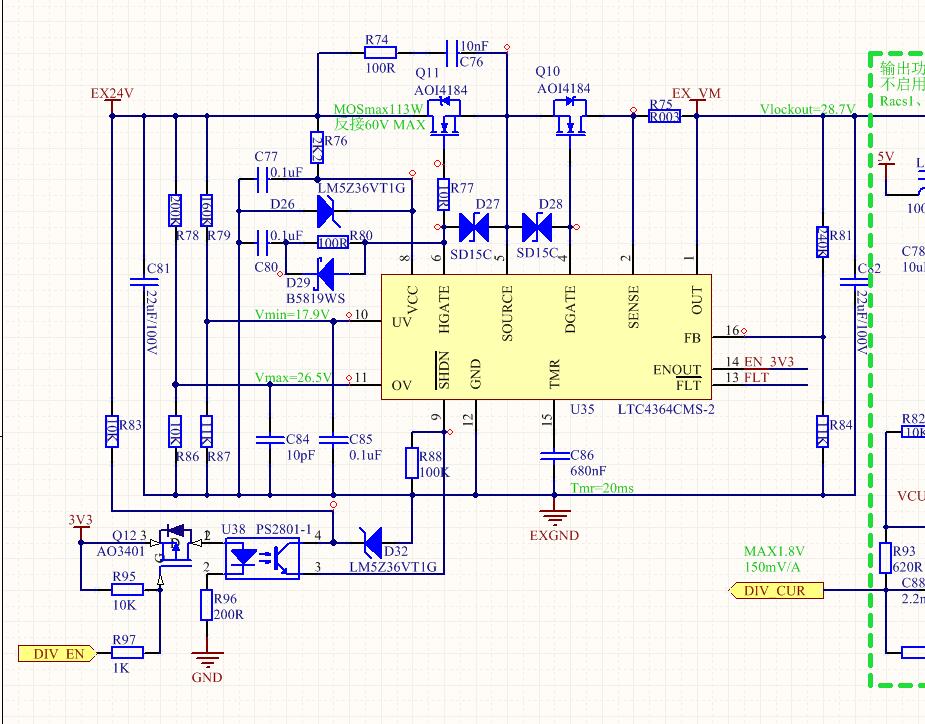
Task: Select resistor R77 symbol (10R)
Action: pyautogui.click(x=444, y=194)
